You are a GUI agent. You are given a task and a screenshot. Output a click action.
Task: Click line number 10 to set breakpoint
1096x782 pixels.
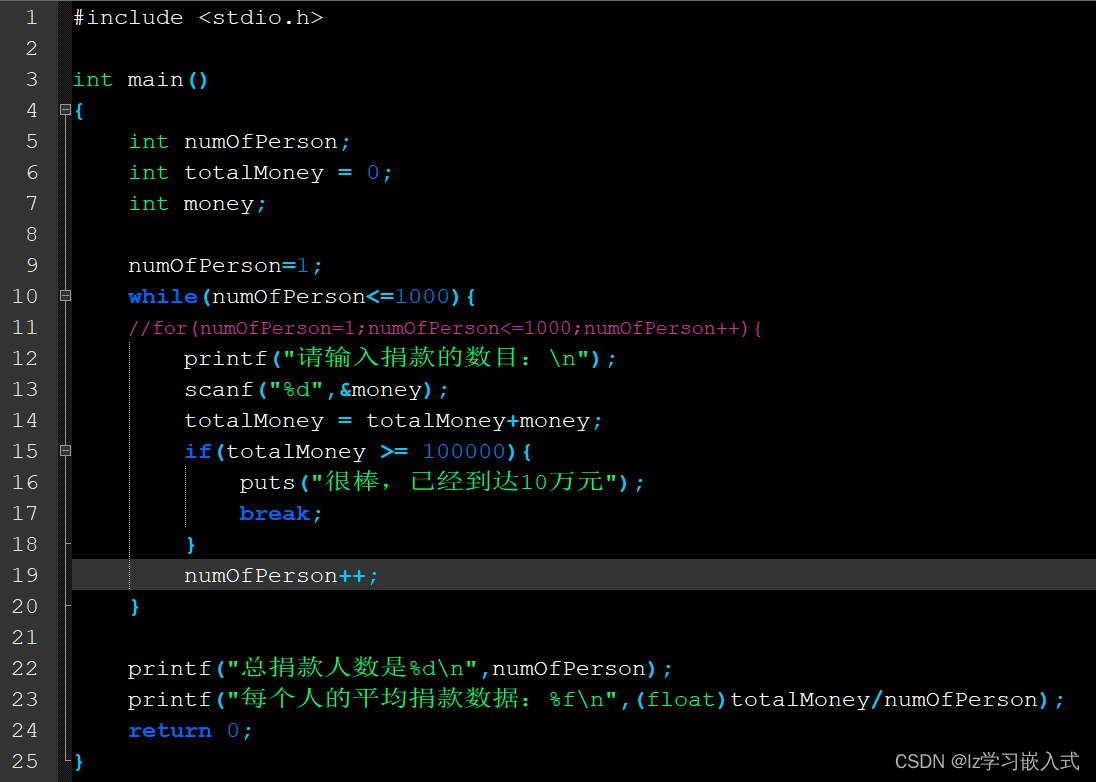tap(25, 296)
